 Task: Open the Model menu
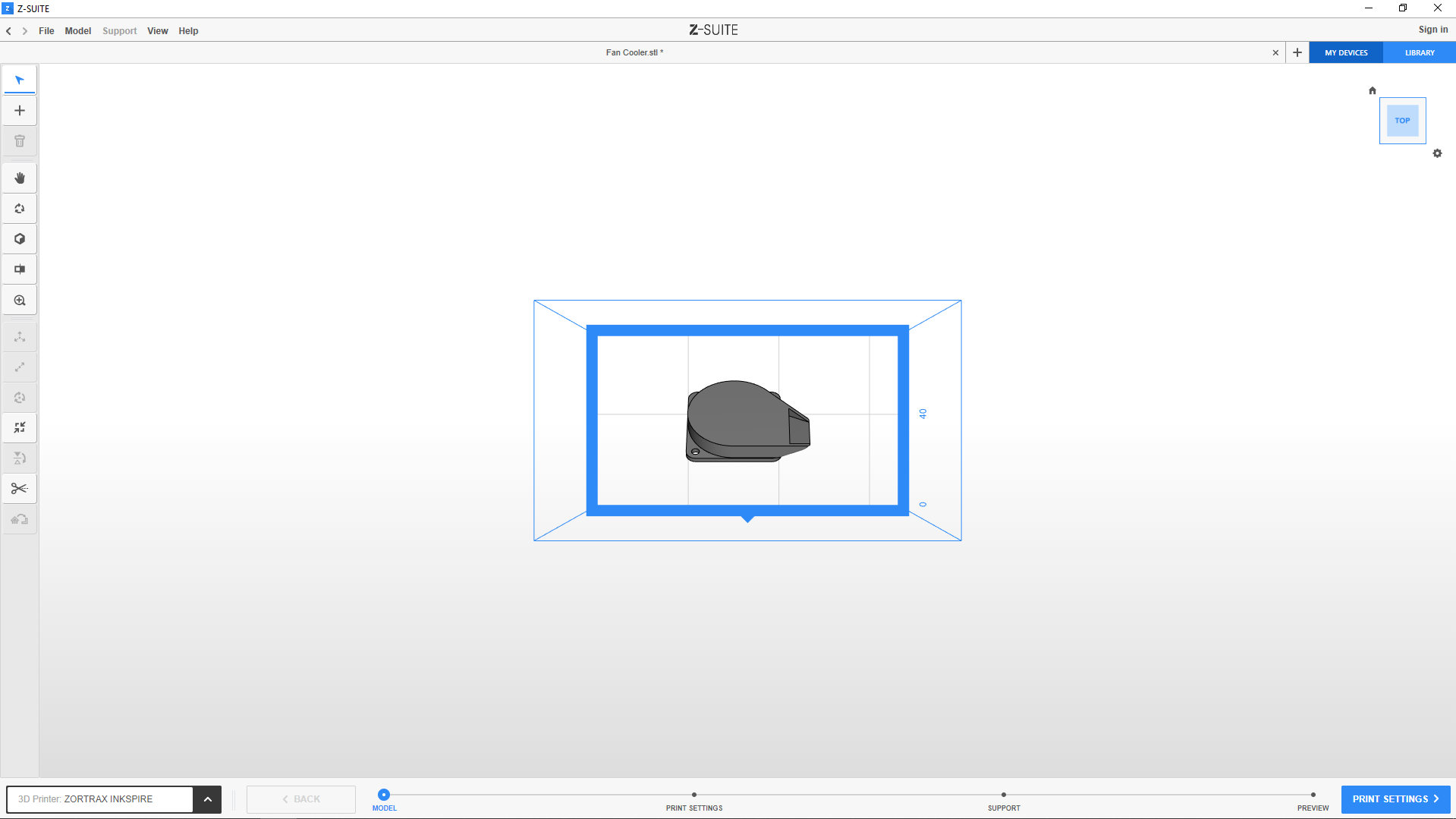coord(77,31)
